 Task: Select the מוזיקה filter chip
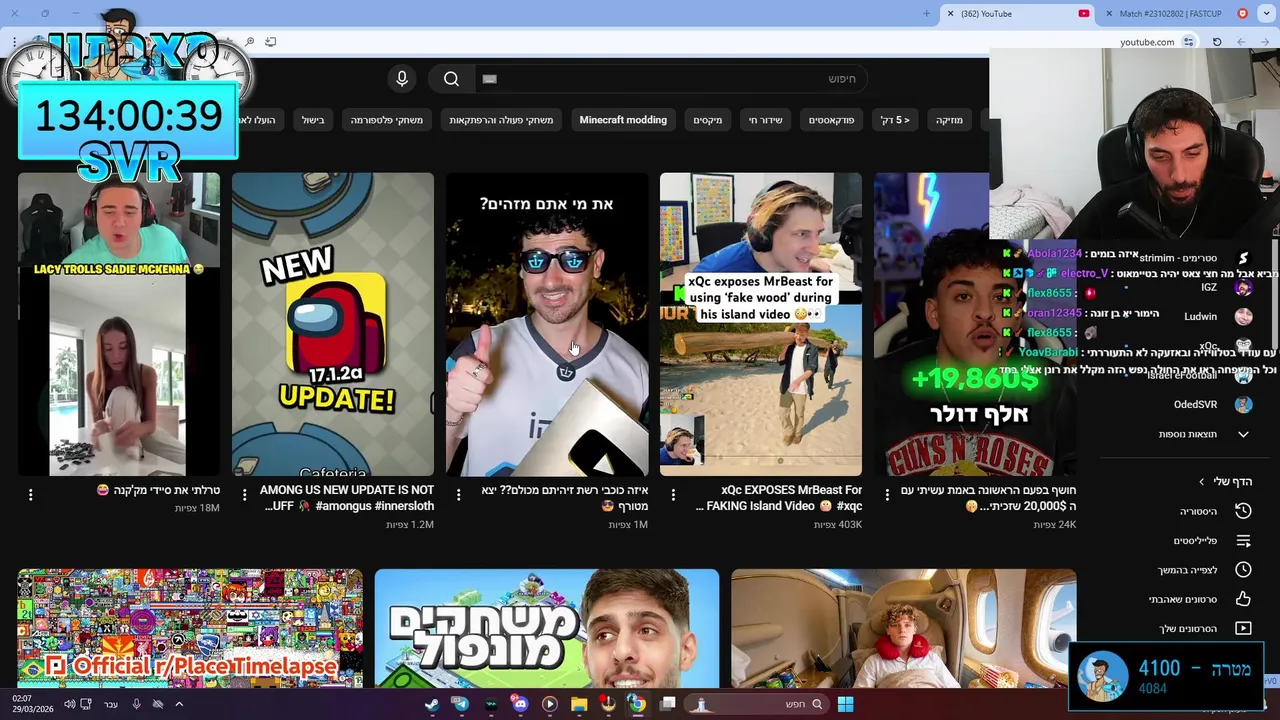coord(949,120)
